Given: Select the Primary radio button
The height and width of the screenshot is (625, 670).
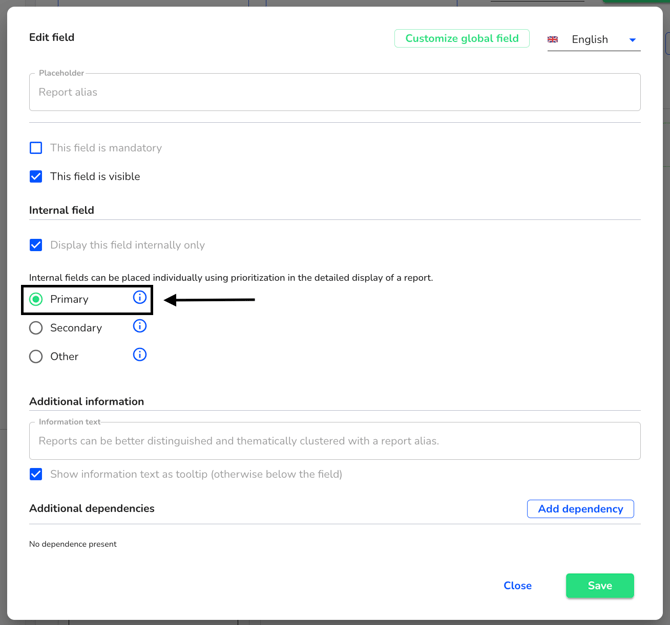Looking at the screenshot, I should pyautogui.click(x=36, y=299).
